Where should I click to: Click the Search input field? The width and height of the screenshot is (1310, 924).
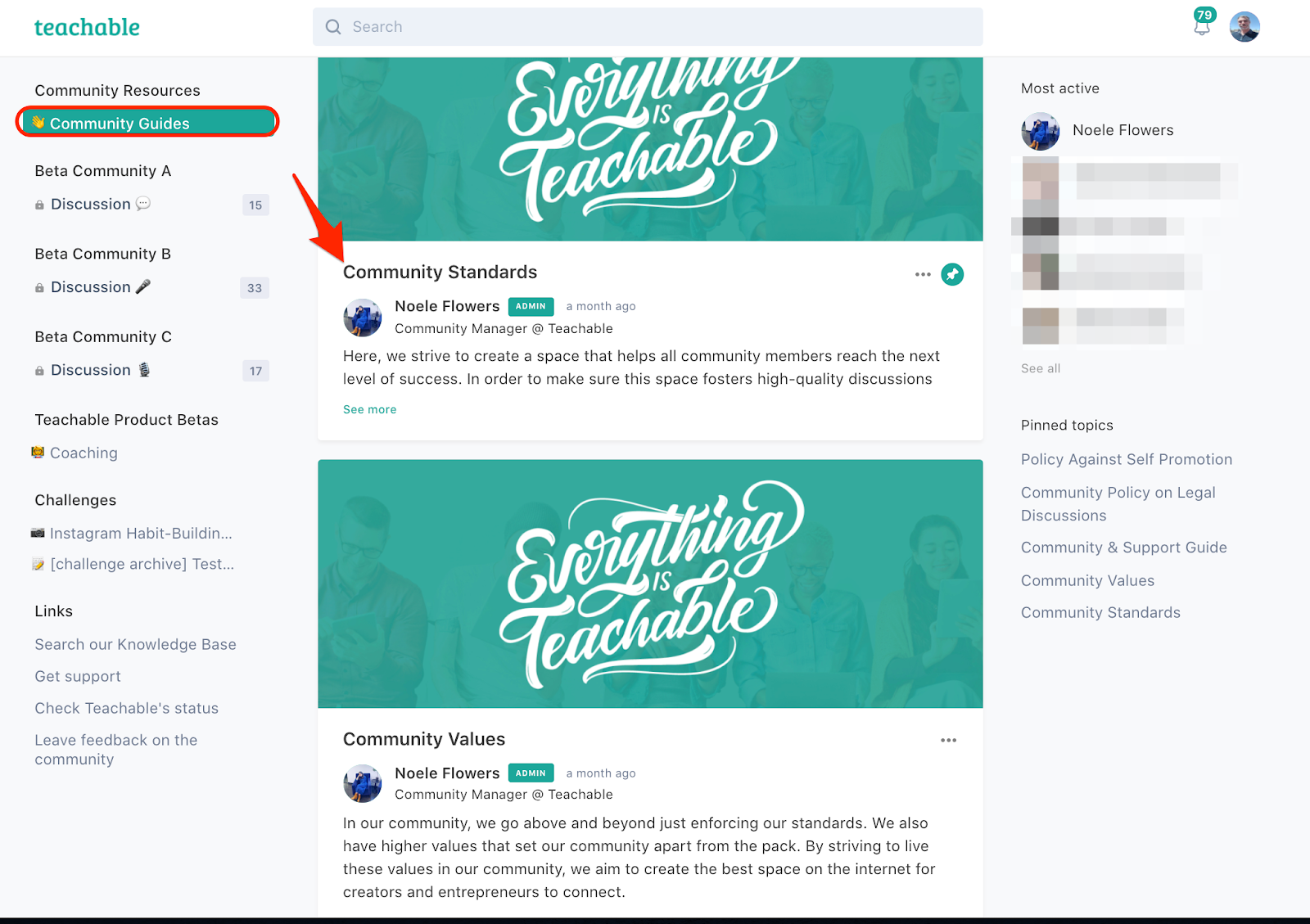(648, 27)
